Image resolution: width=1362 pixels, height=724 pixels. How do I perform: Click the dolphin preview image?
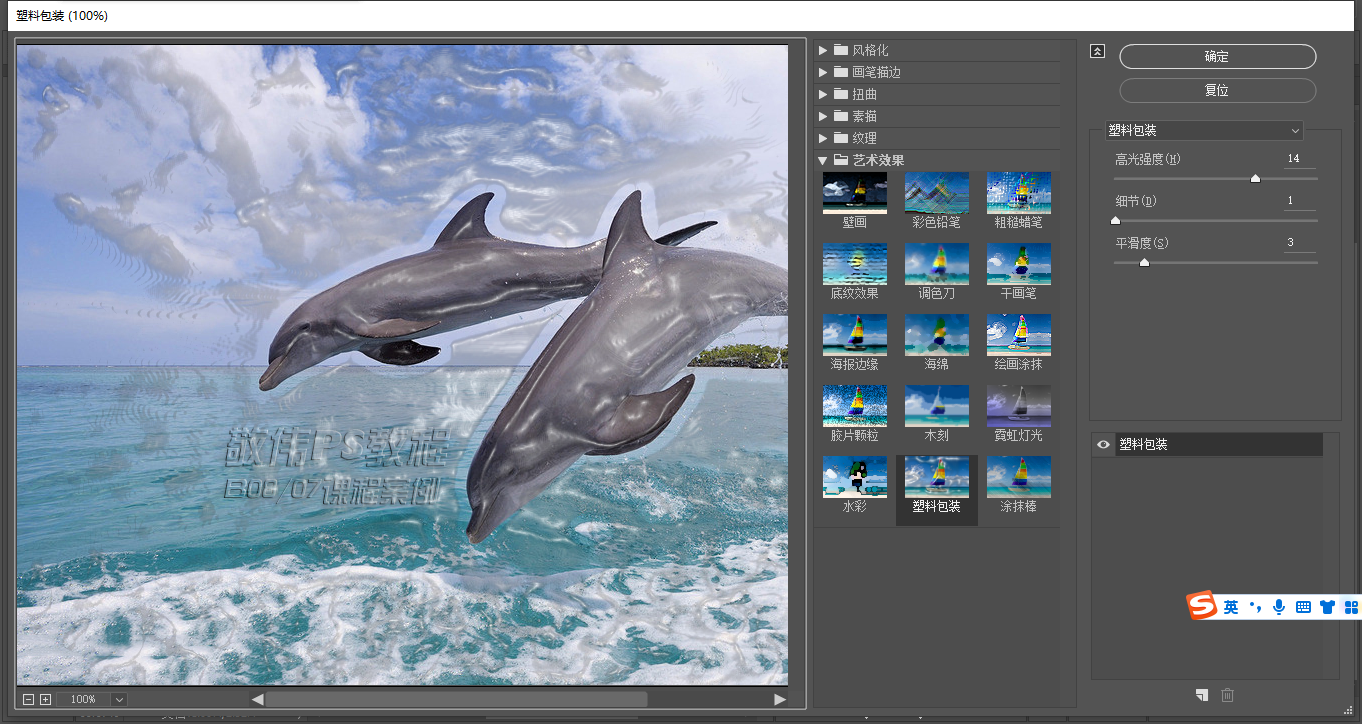[403, 365]
